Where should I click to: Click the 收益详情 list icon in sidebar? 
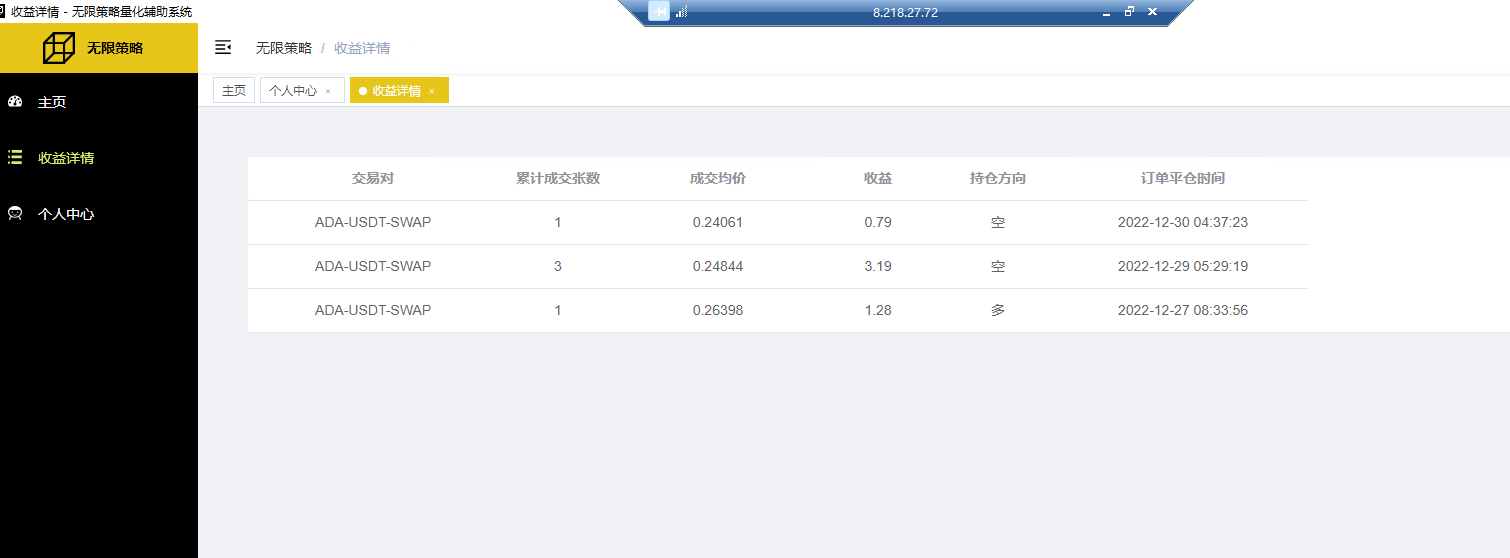15,157
